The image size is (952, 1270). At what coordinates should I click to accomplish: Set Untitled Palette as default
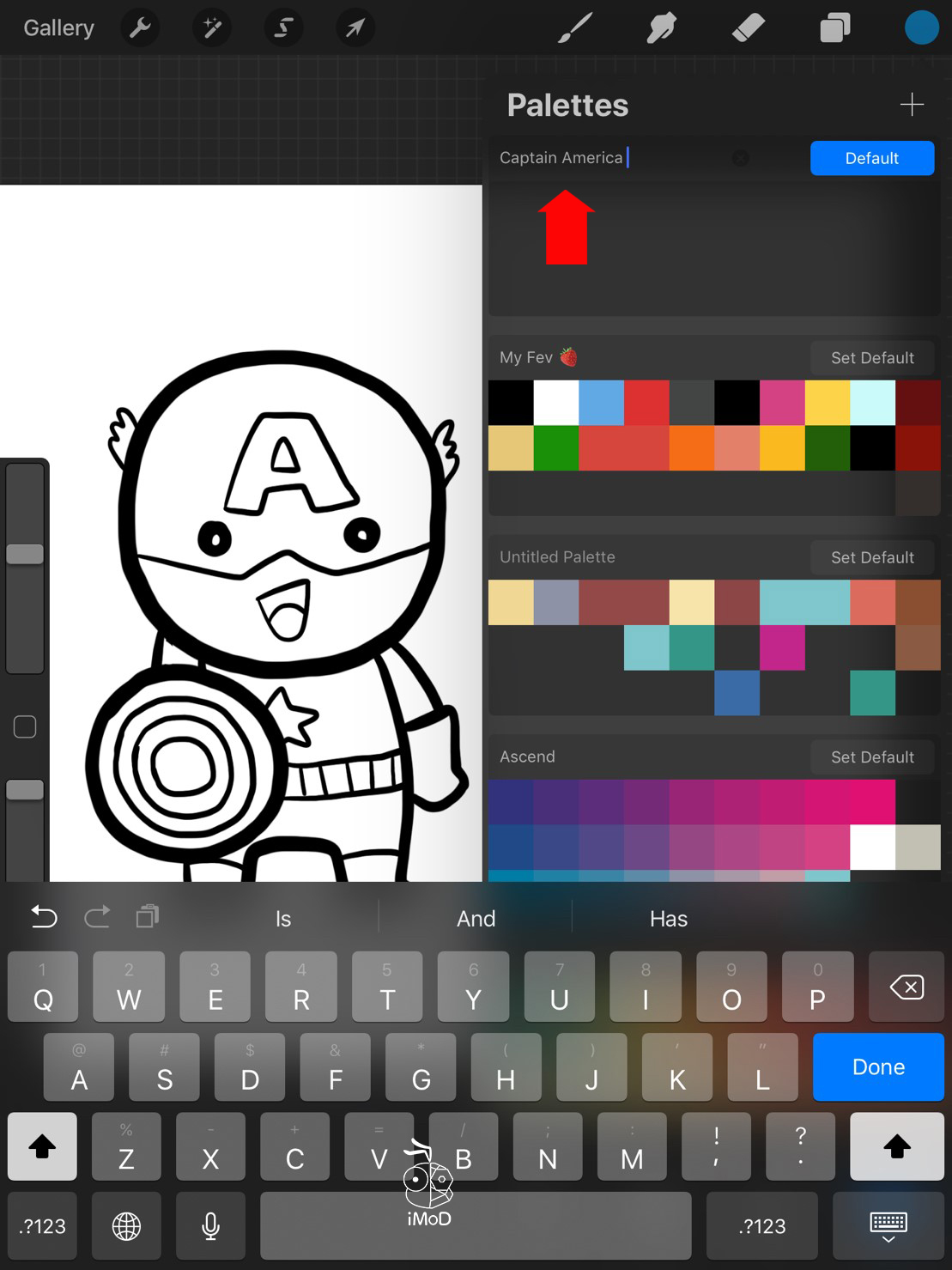pyautogui.click(x=872, y=557)
